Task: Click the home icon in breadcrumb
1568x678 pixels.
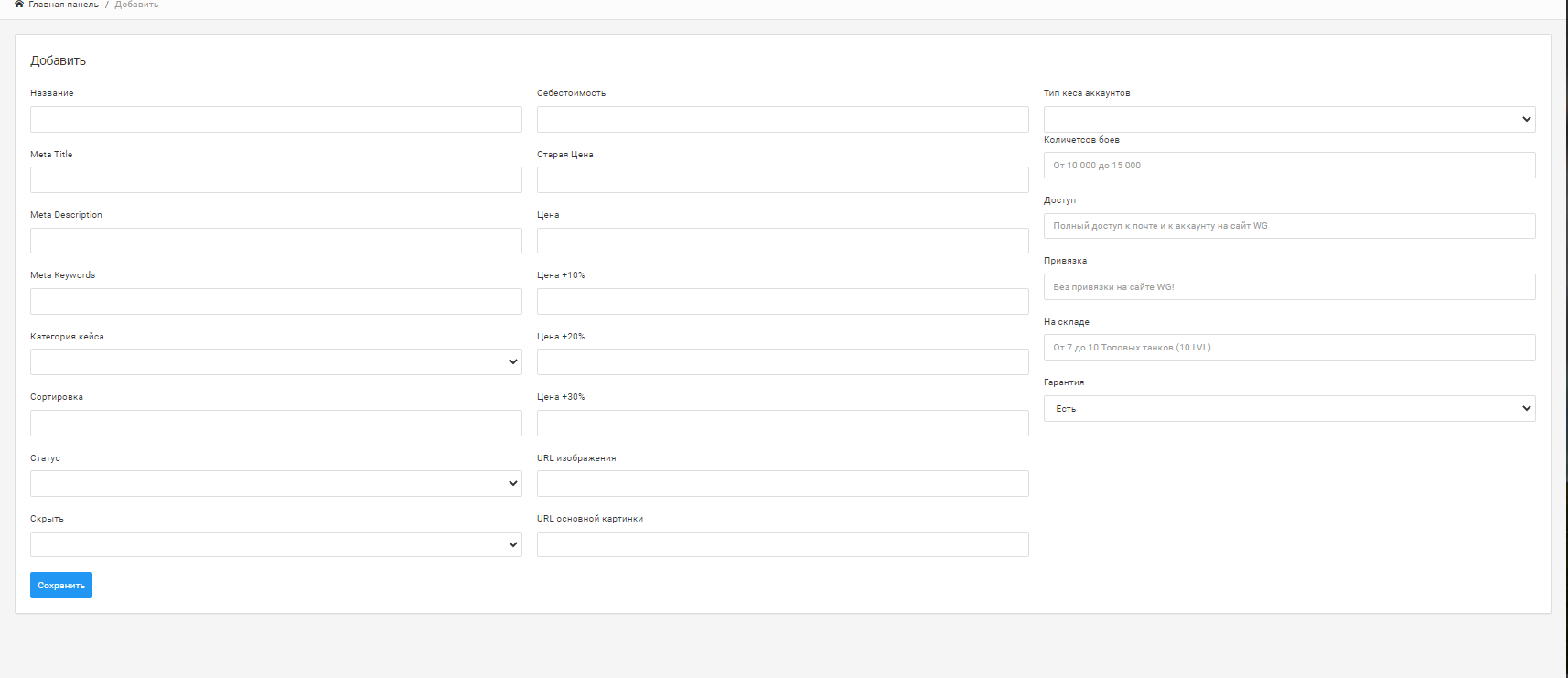Action: [x=19, y=5]
